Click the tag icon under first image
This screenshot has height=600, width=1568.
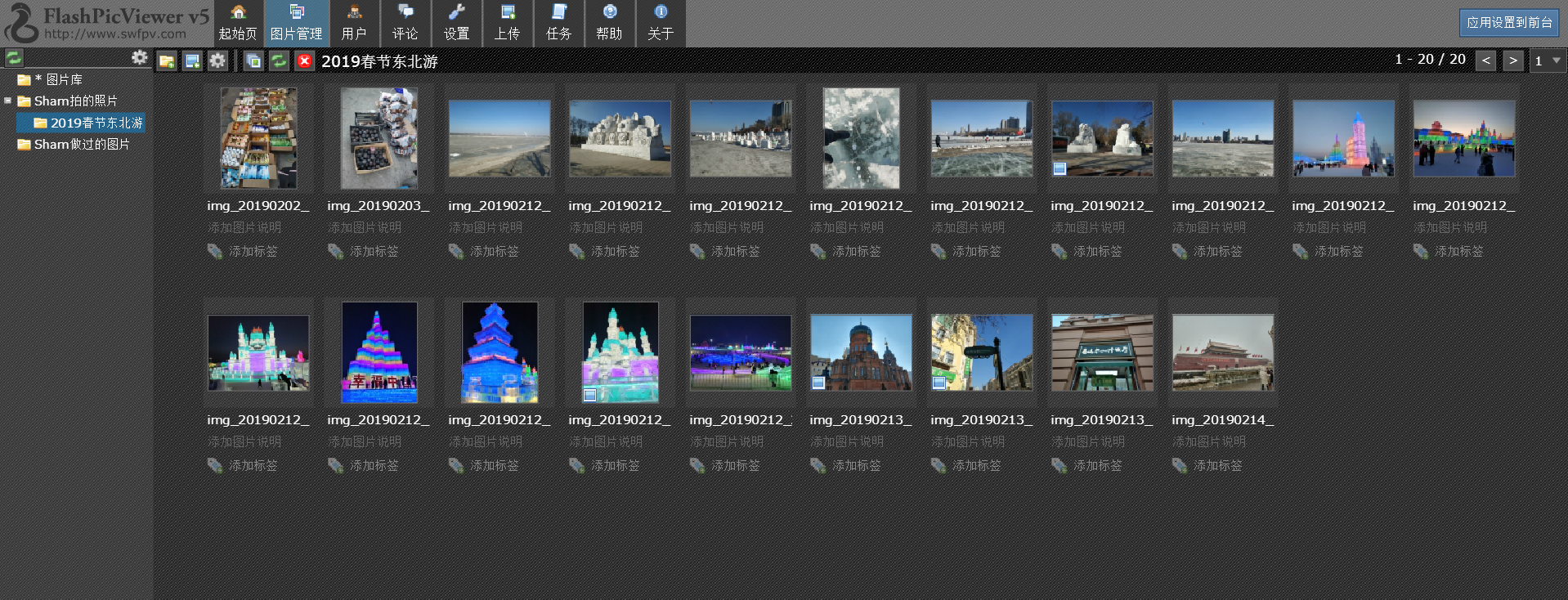pyautogui.click(x=215, y=252)
